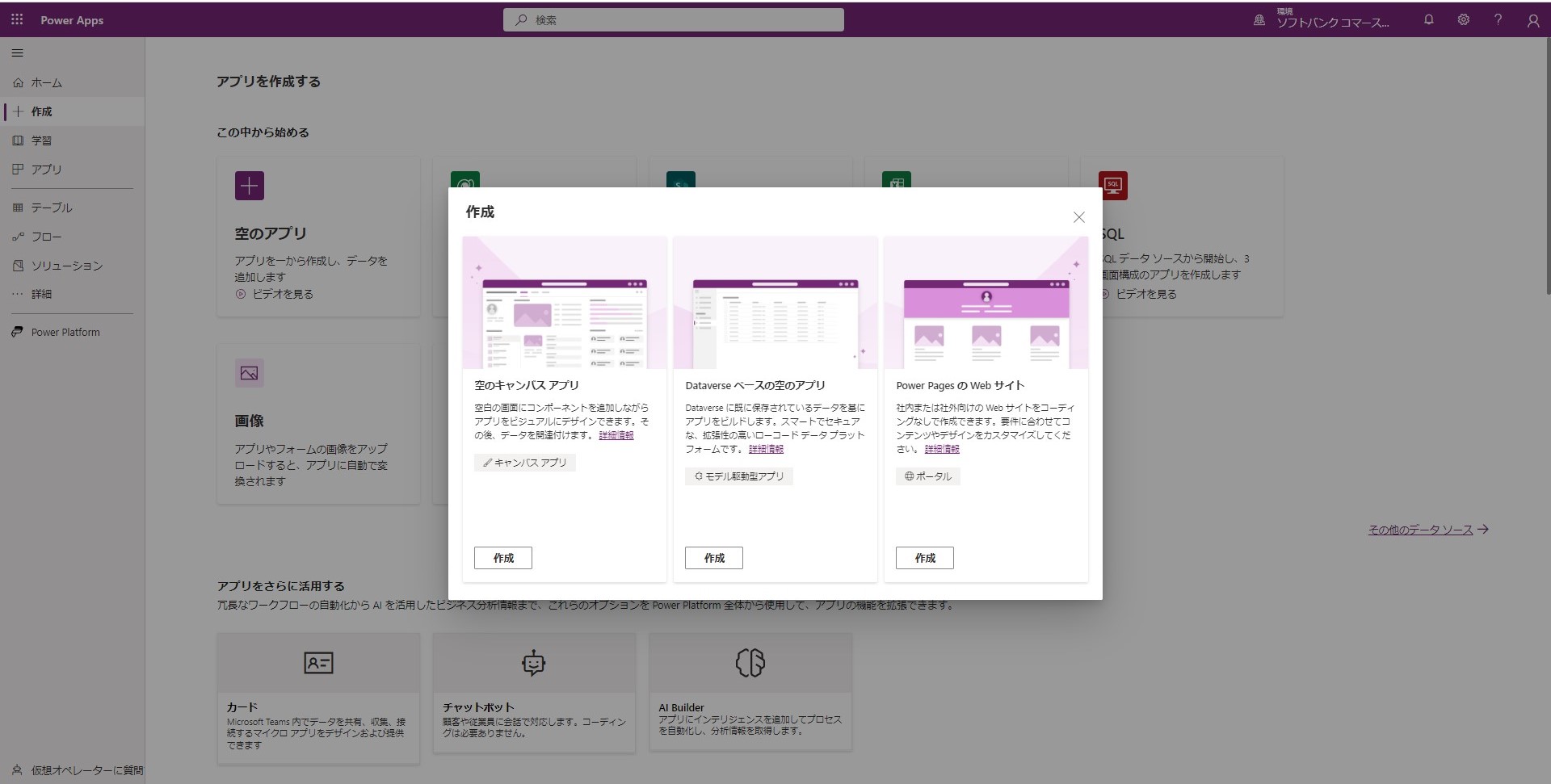Click 作成 under 空のキャンバス アプリ

503,558
